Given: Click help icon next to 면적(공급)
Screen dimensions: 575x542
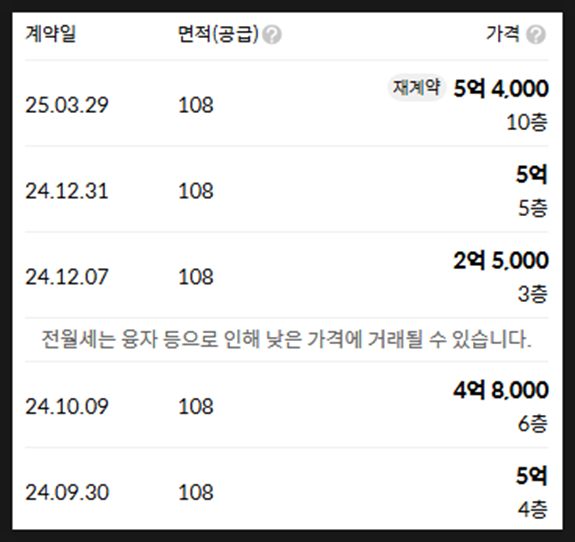Looking at the screenshot, I should pyautogui.click(x=272, y=35).
